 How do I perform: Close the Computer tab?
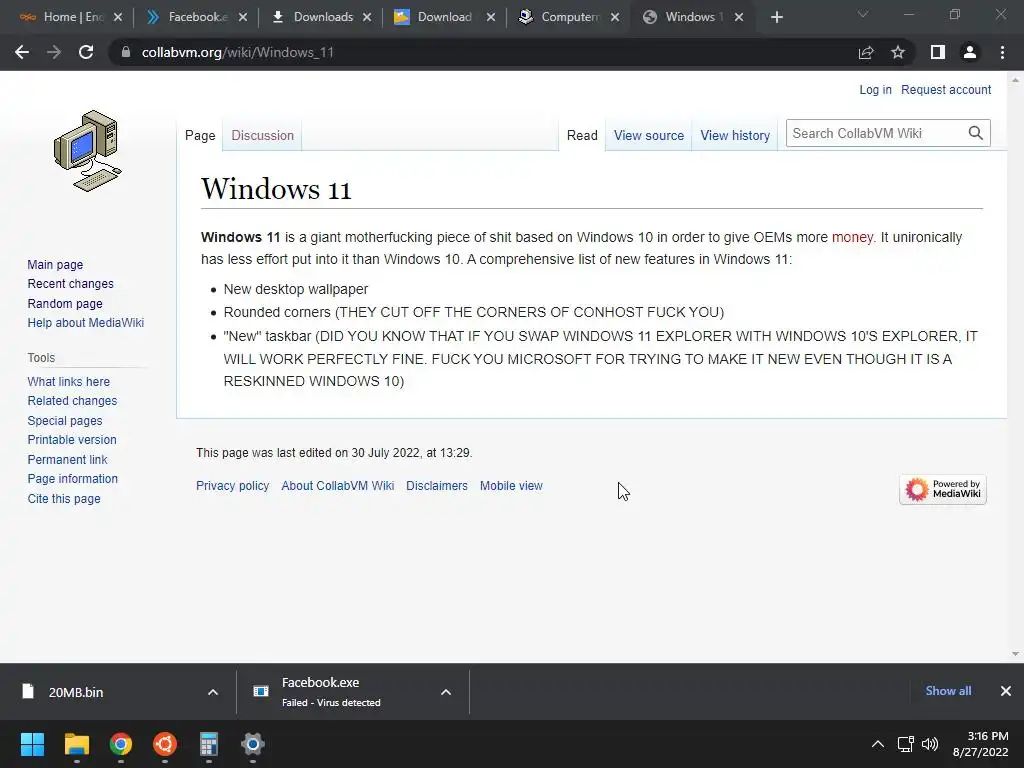click(615, 18)
